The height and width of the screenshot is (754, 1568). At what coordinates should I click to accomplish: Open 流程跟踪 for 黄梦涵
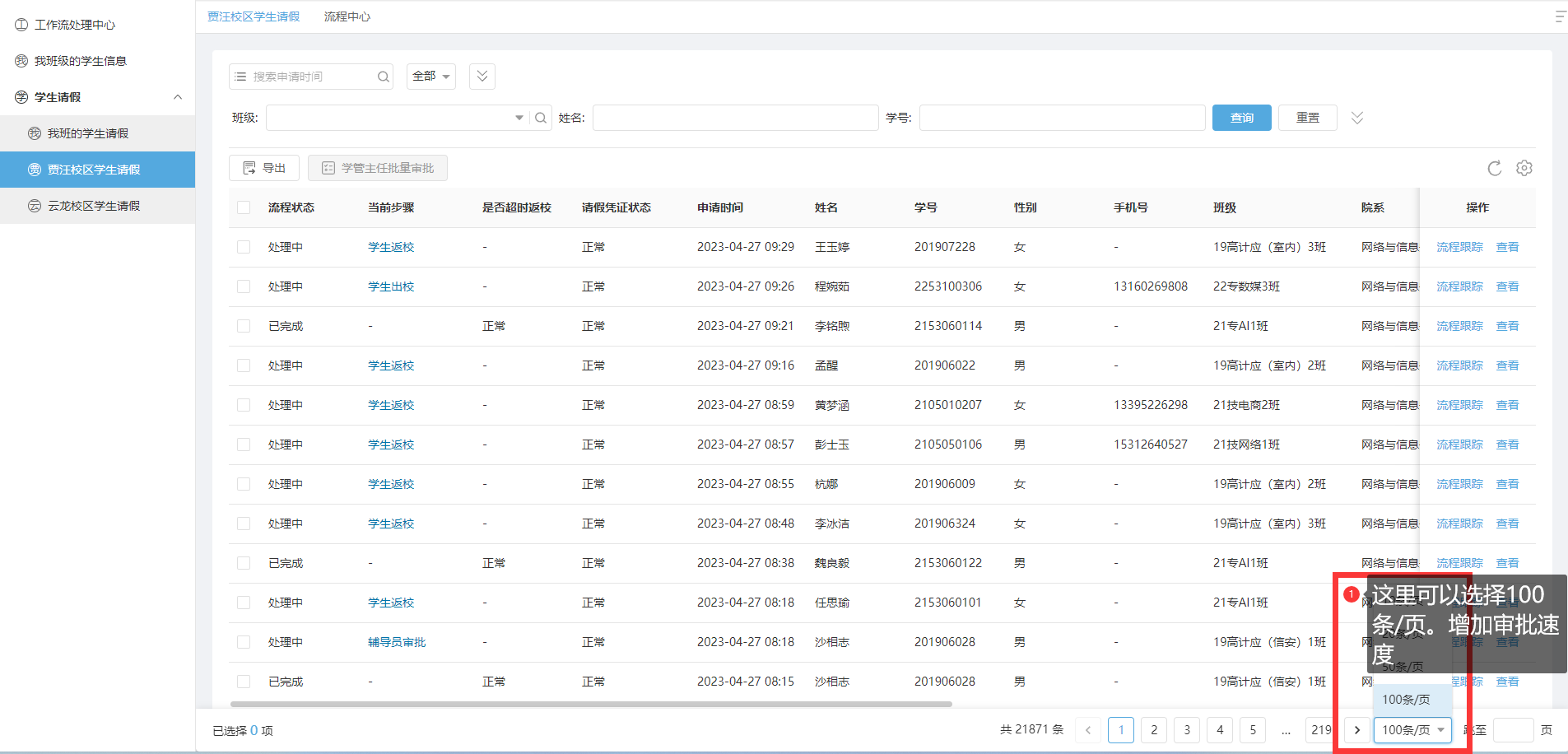1459,405
